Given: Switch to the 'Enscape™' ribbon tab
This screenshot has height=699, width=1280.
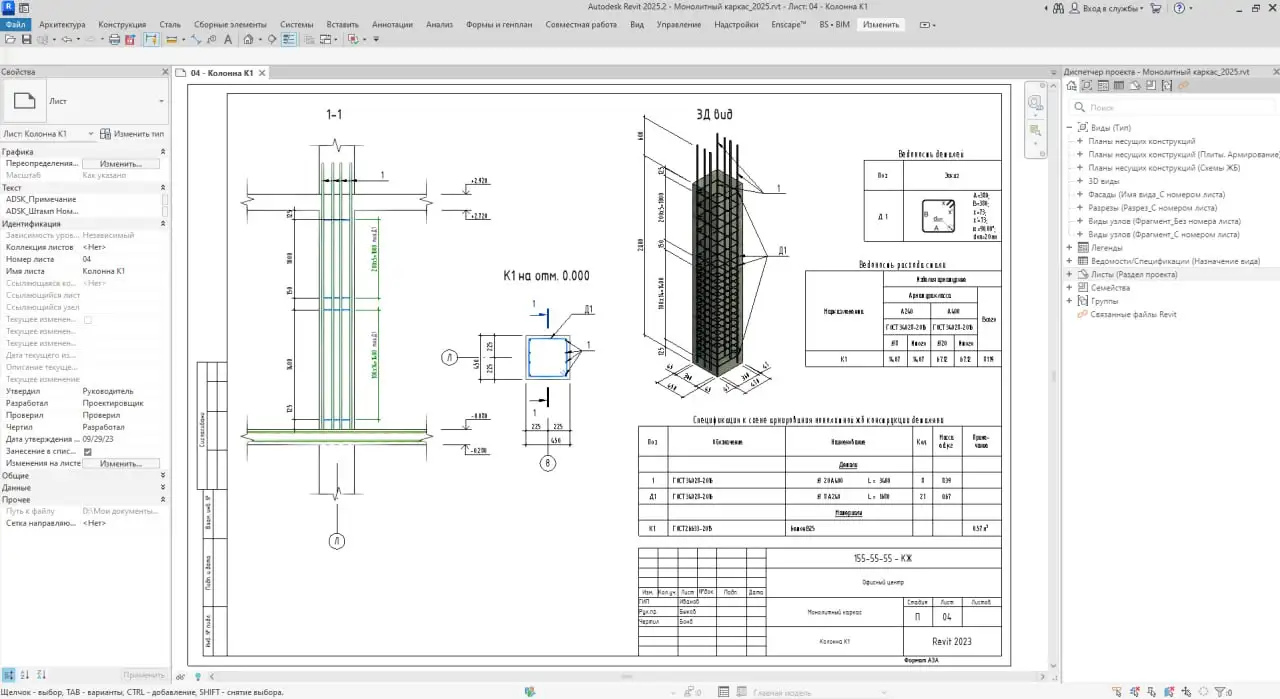Looking at the screenshot, I should [788, 24].
